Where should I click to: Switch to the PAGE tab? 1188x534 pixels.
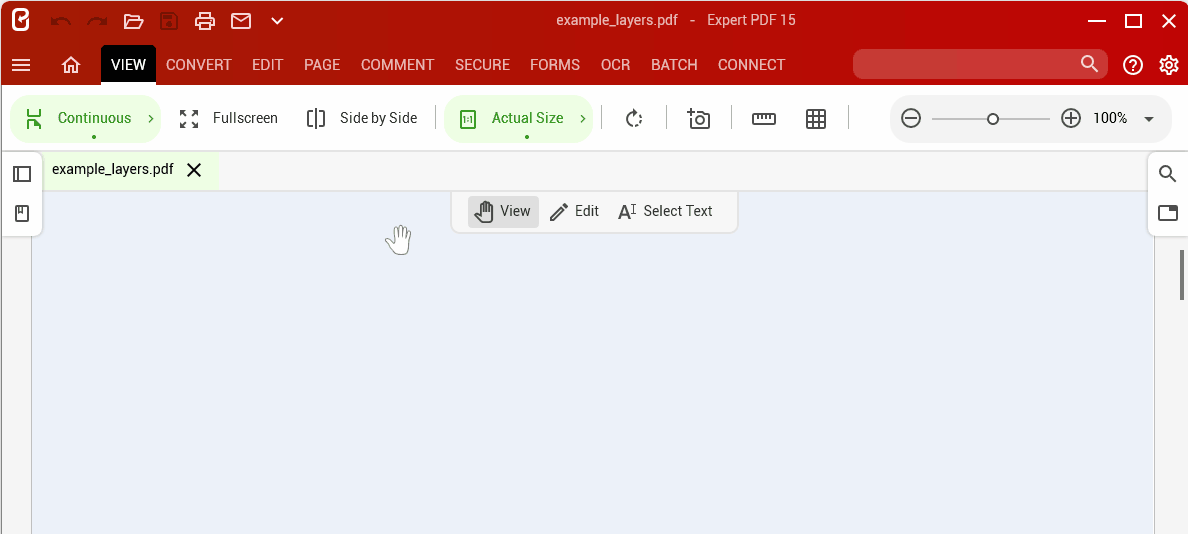[x=322, y=65]
